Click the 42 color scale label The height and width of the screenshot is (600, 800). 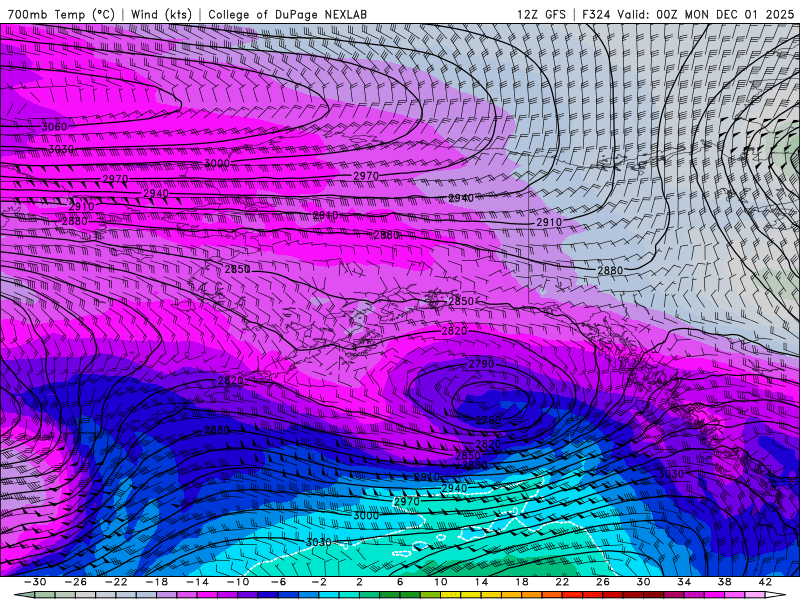coord(765,582)
